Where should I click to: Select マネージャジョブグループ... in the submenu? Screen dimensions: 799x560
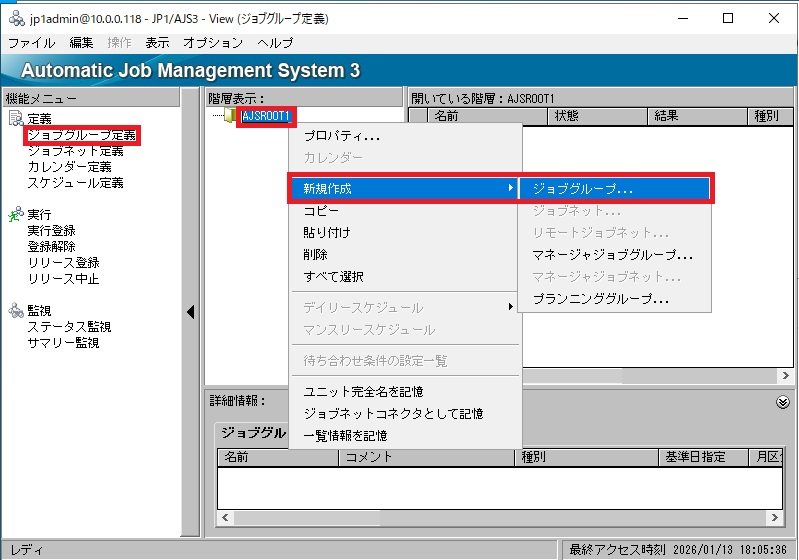[x=615, y=255]
